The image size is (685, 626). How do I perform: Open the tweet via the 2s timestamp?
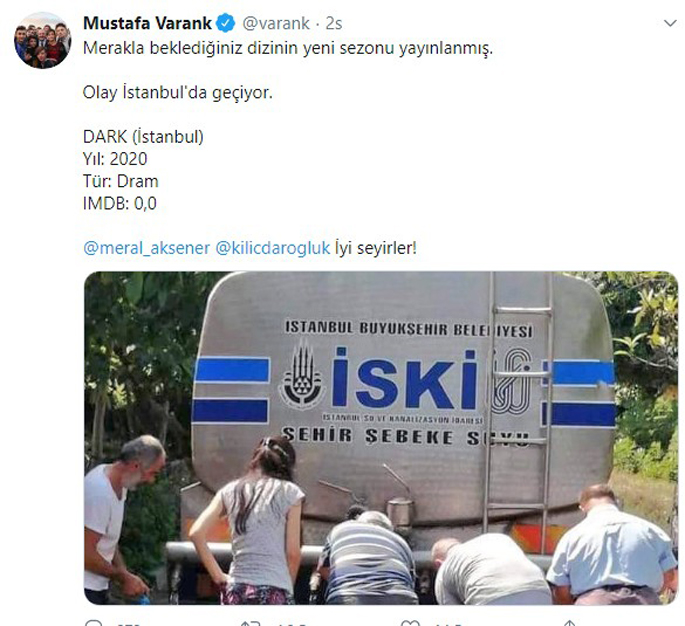click(334, 23)
